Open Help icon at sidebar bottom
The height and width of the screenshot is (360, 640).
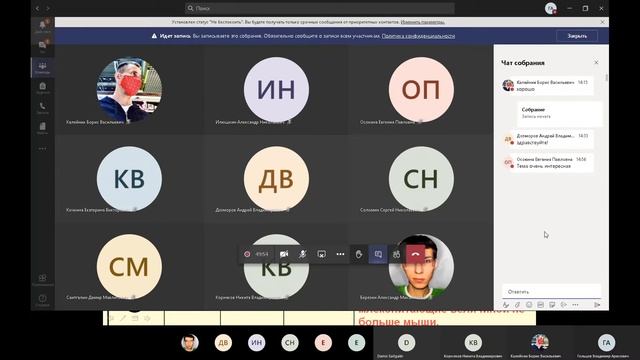(42, 300)
